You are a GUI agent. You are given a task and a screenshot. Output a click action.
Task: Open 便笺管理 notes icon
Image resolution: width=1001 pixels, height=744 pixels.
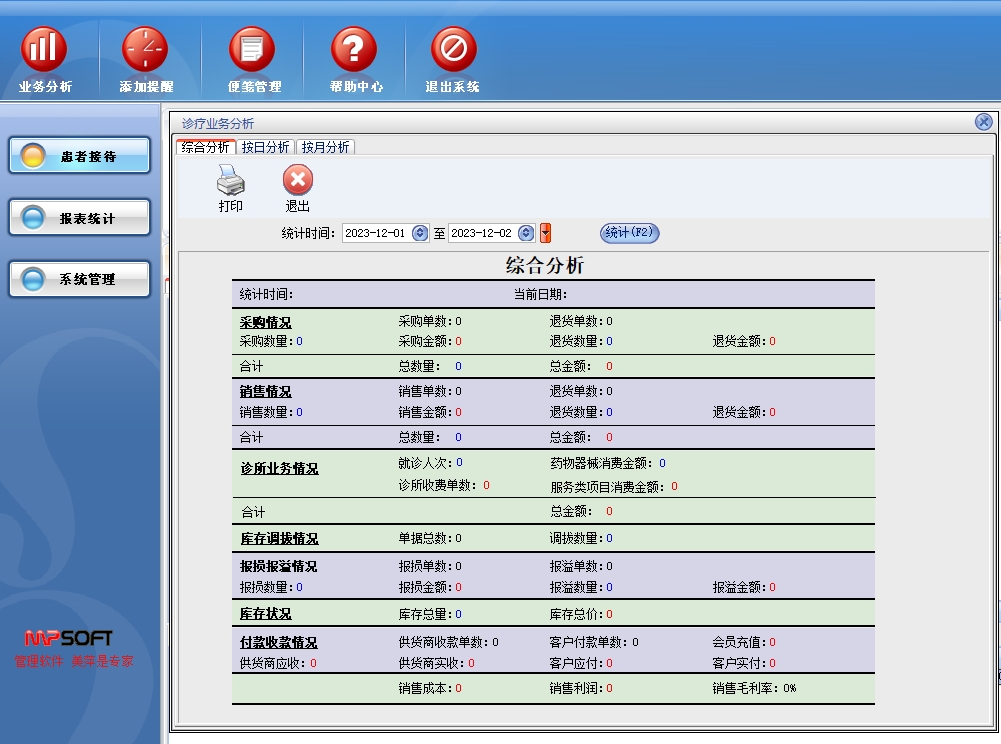252,50
